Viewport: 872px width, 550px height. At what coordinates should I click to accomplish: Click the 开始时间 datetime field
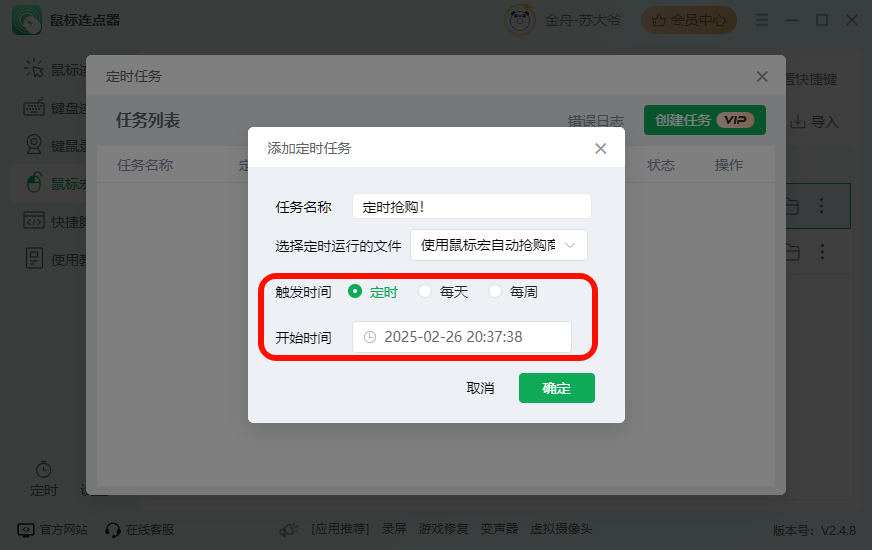pos(462,337)
